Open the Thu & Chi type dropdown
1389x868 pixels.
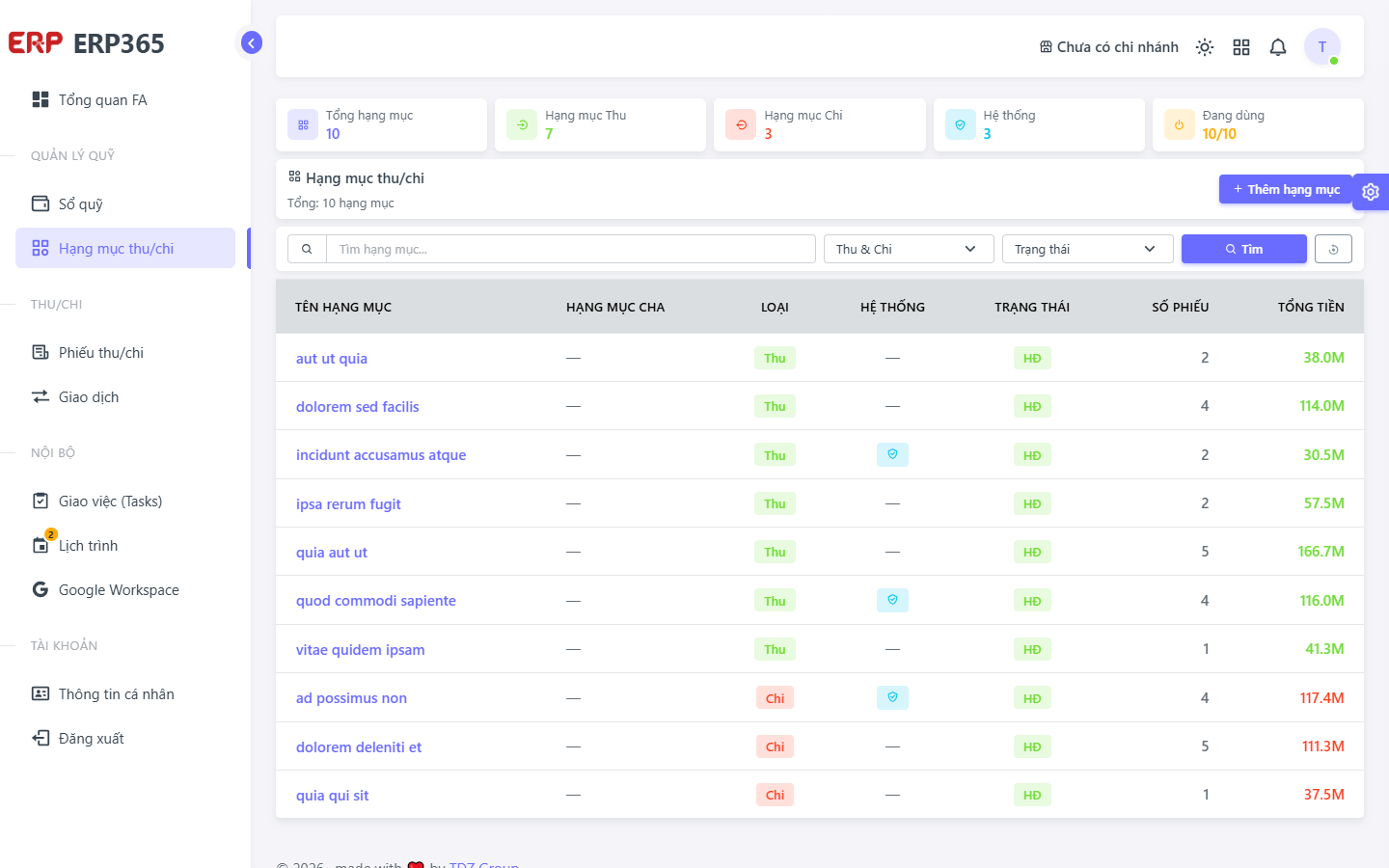tap(909, 249)
